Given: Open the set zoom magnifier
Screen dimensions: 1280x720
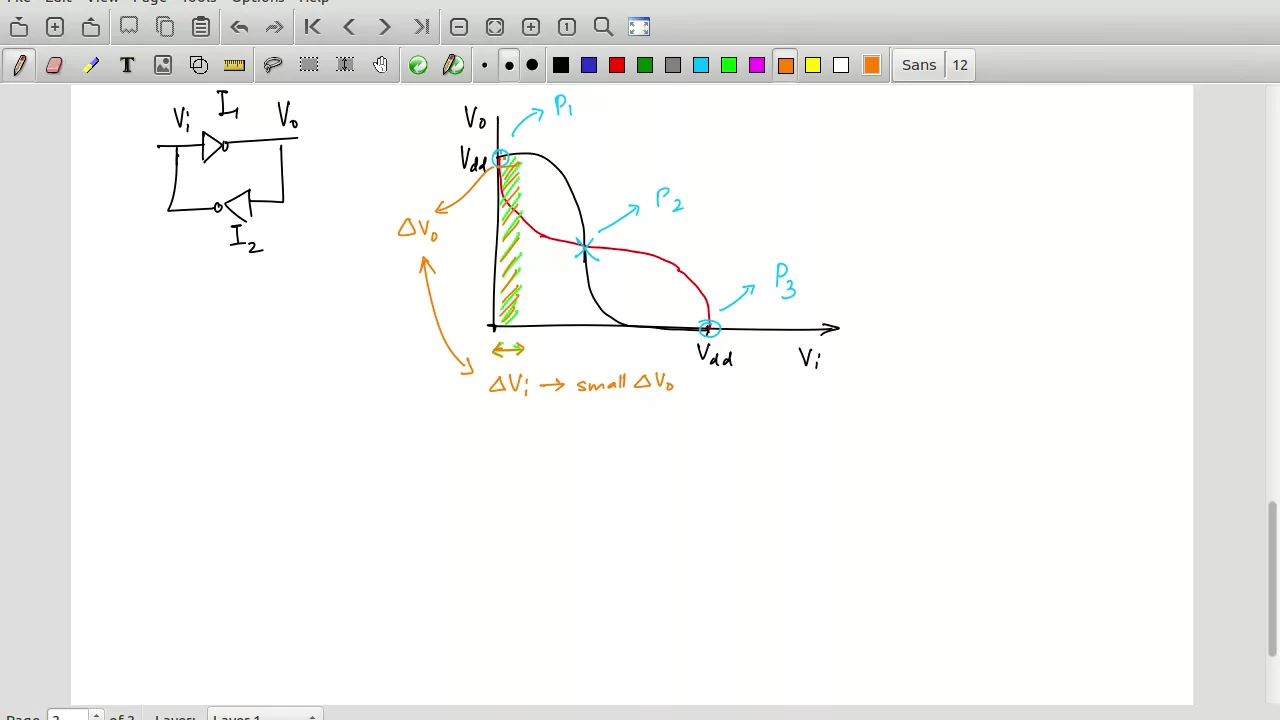Looking at the screenshot, I should point(603,27).
